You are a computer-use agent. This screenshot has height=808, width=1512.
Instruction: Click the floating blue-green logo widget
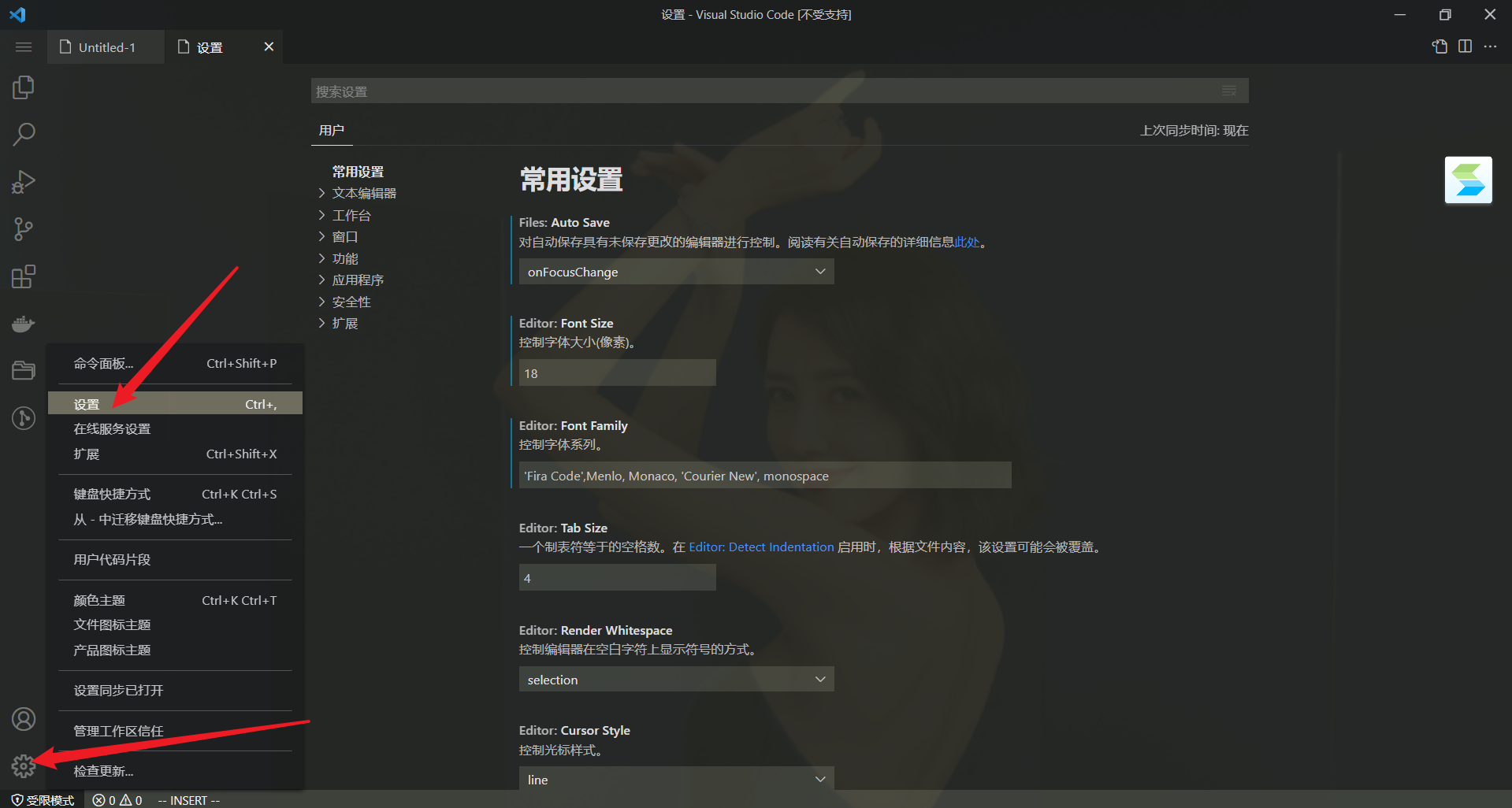click(1468, 180)
